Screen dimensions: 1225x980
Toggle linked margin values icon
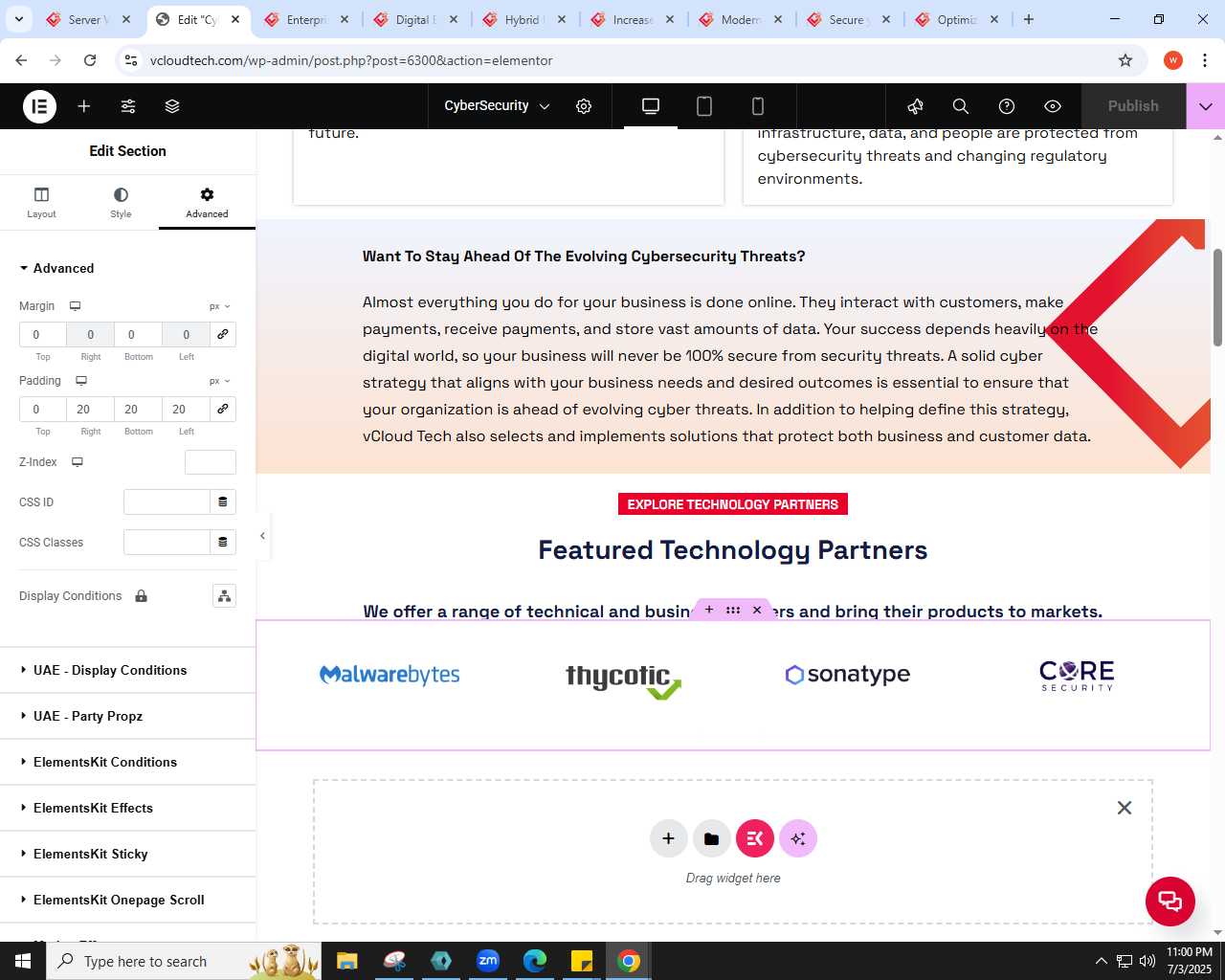(223, 334)
